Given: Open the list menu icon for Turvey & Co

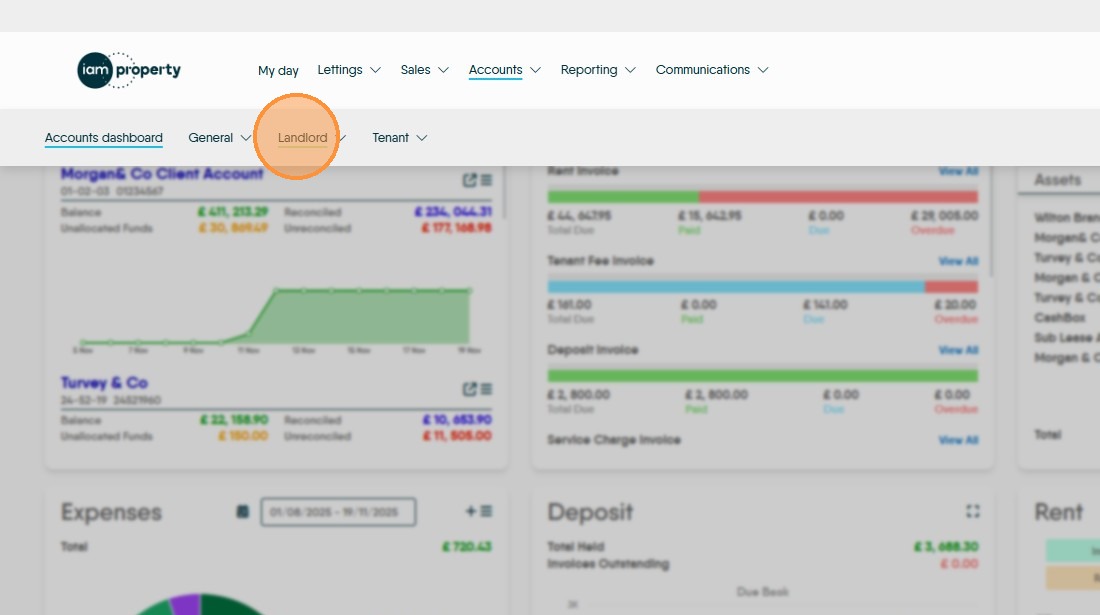Looking at the screenshot, I should 486,388.
